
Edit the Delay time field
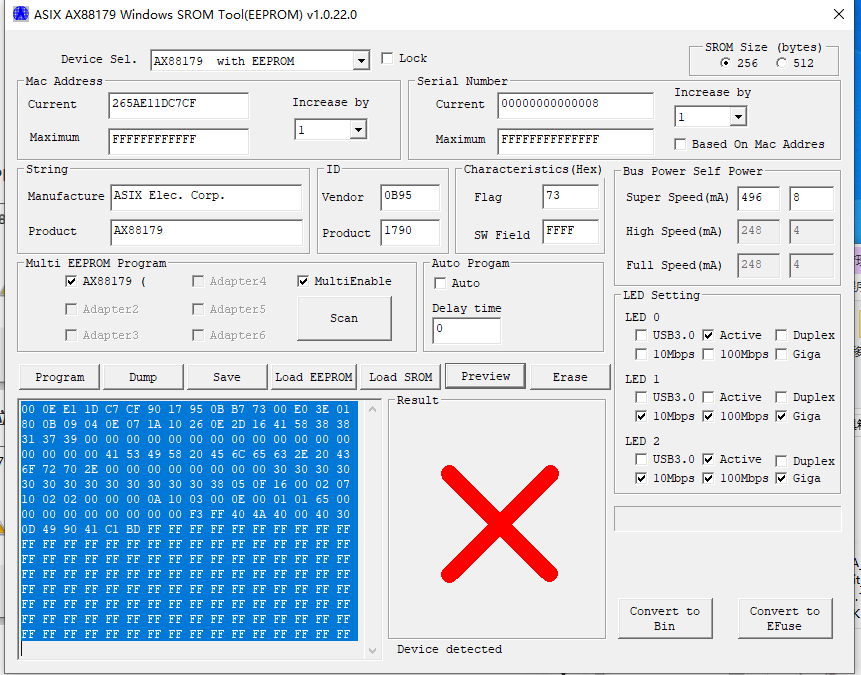[x=466, y=330]
